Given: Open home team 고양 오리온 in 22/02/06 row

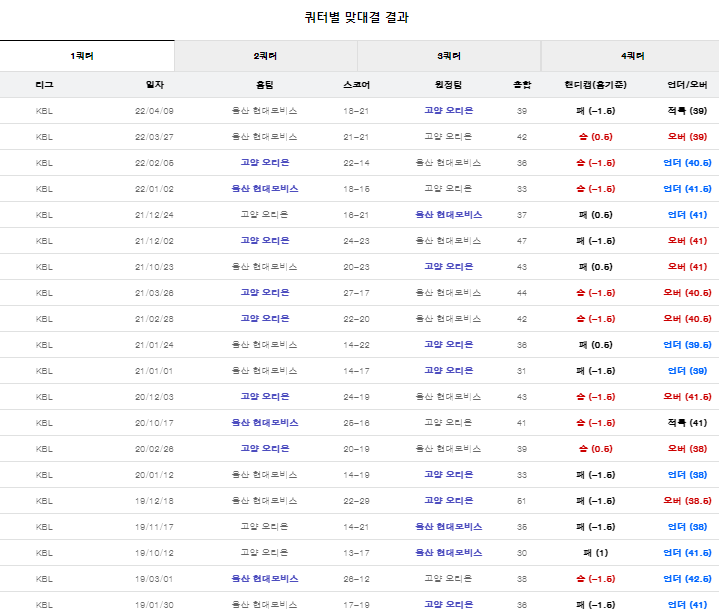Looking at the screenshot, I should [x=265, y=162].
